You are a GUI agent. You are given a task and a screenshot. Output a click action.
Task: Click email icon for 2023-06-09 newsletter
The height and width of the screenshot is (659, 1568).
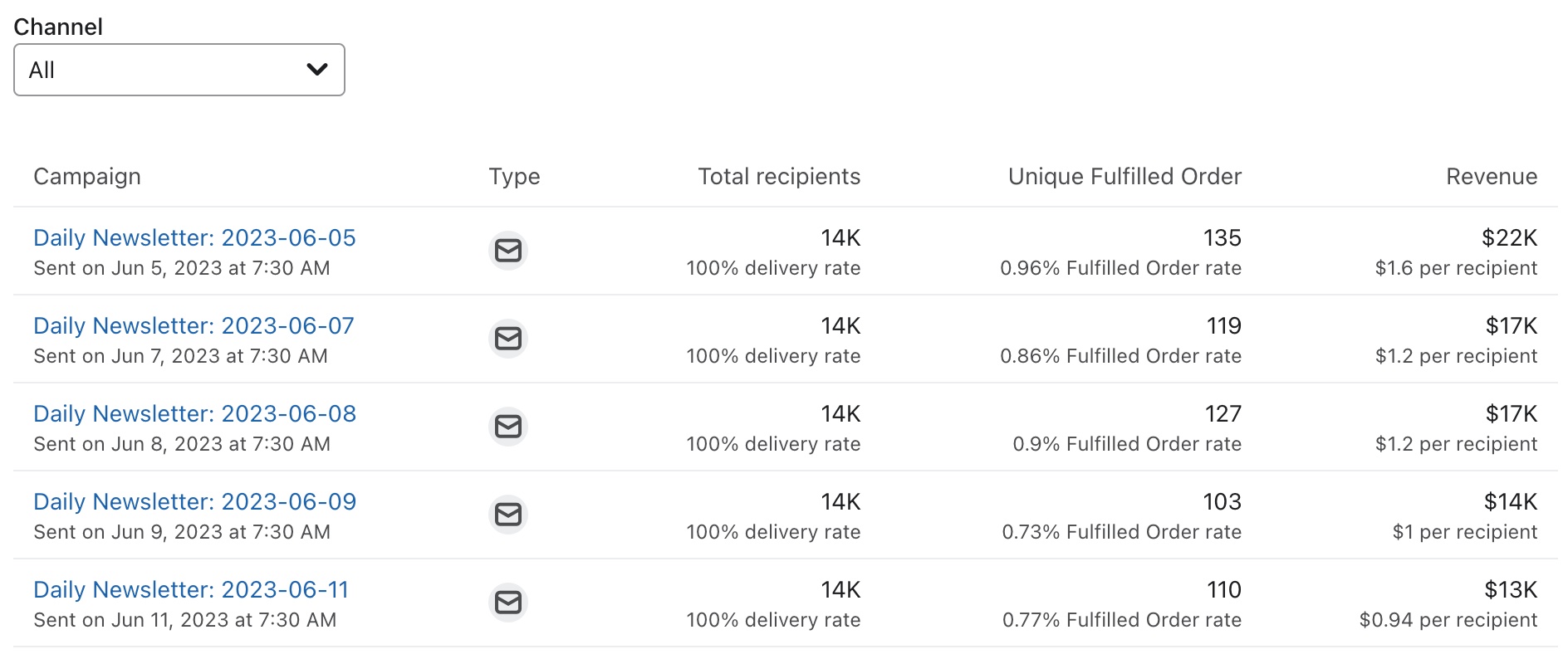(x=508, y=515)
